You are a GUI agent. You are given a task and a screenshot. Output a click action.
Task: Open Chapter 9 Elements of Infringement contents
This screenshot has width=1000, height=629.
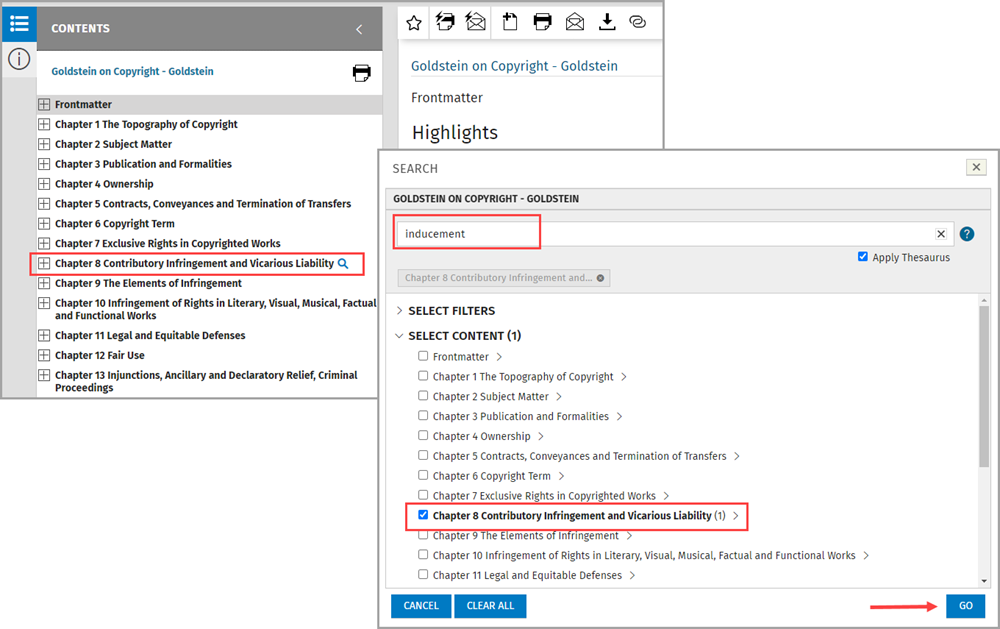pos(148,283)
